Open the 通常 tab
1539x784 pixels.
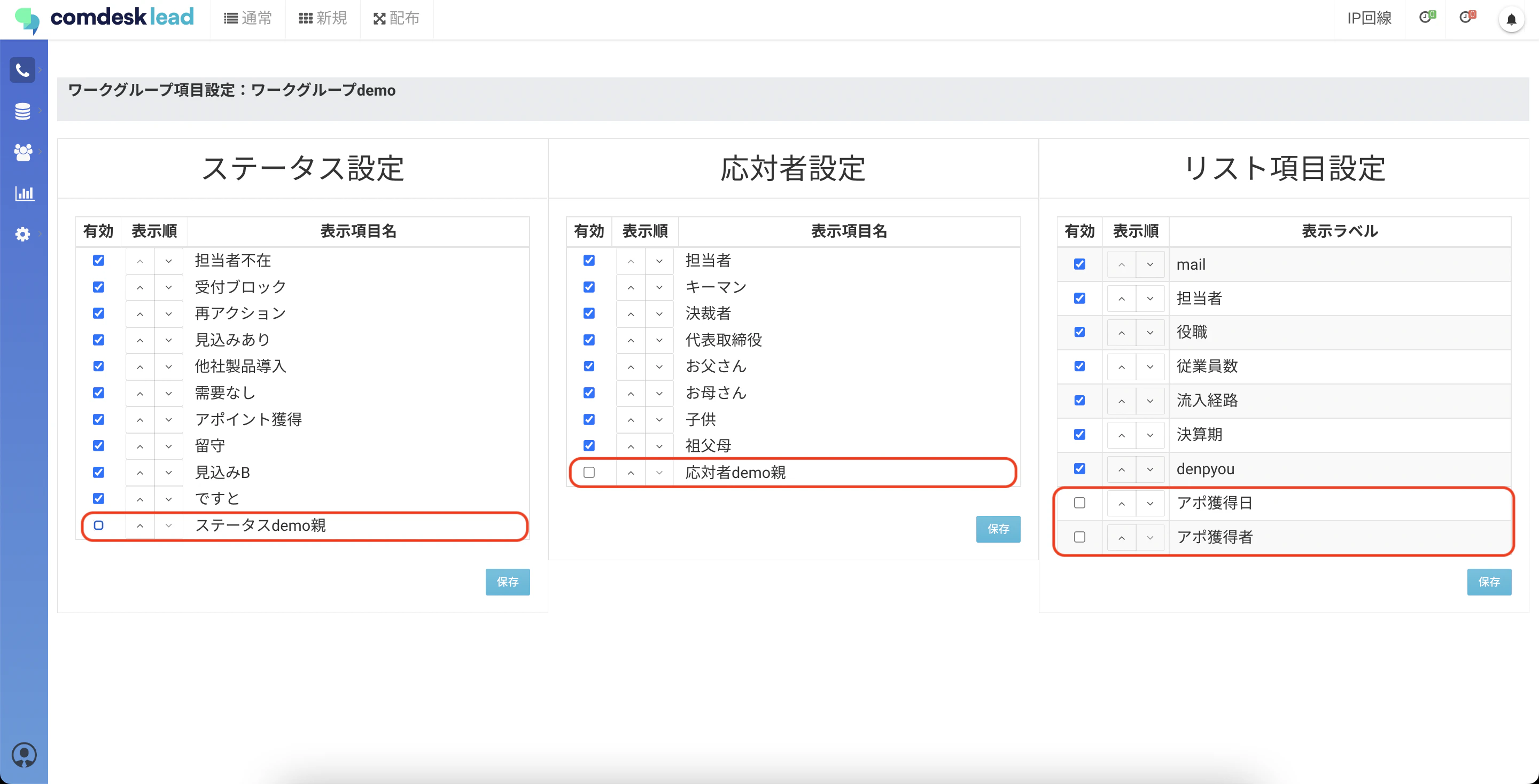pos(247,19)
